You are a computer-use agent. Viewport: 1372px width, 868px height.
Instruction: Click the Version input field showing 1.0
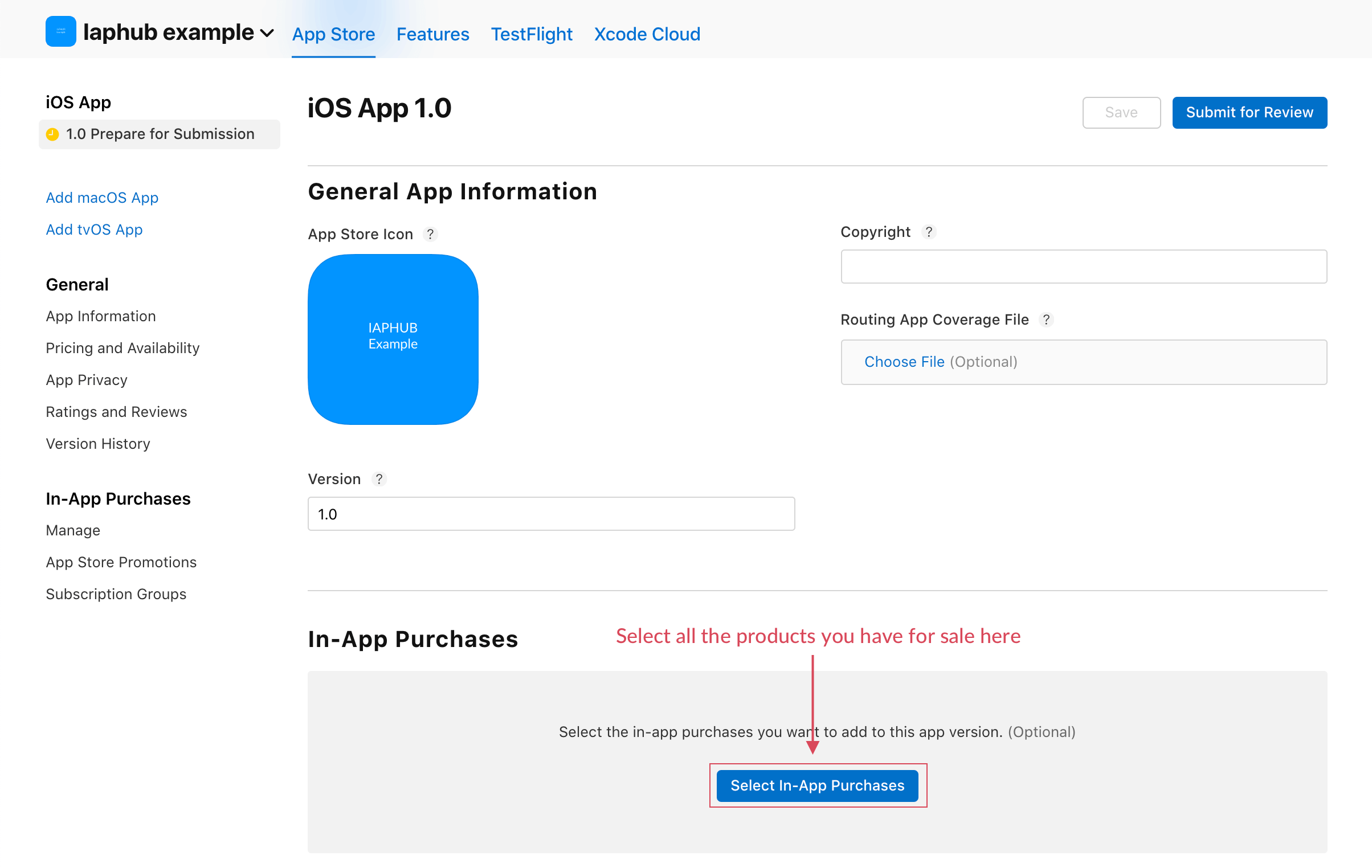(550, 514)
